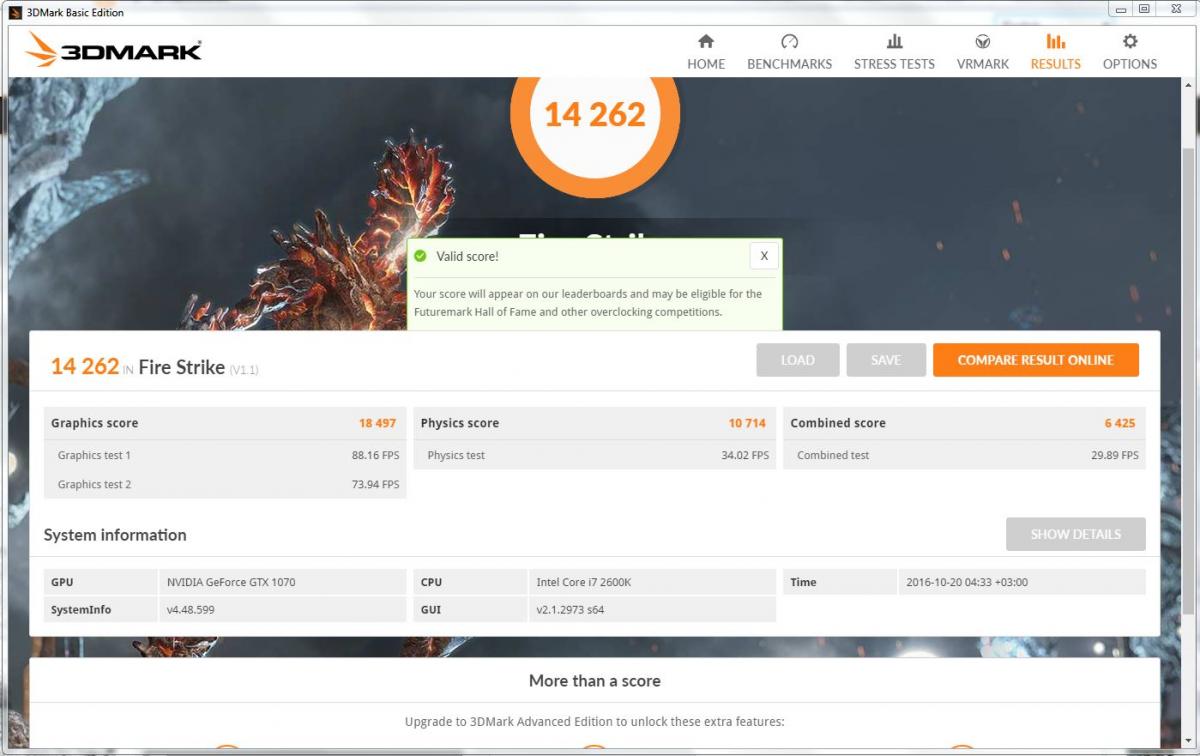Click Show Details button
The width and height of the screenshot is (1200, 756).
[1075, 534]
